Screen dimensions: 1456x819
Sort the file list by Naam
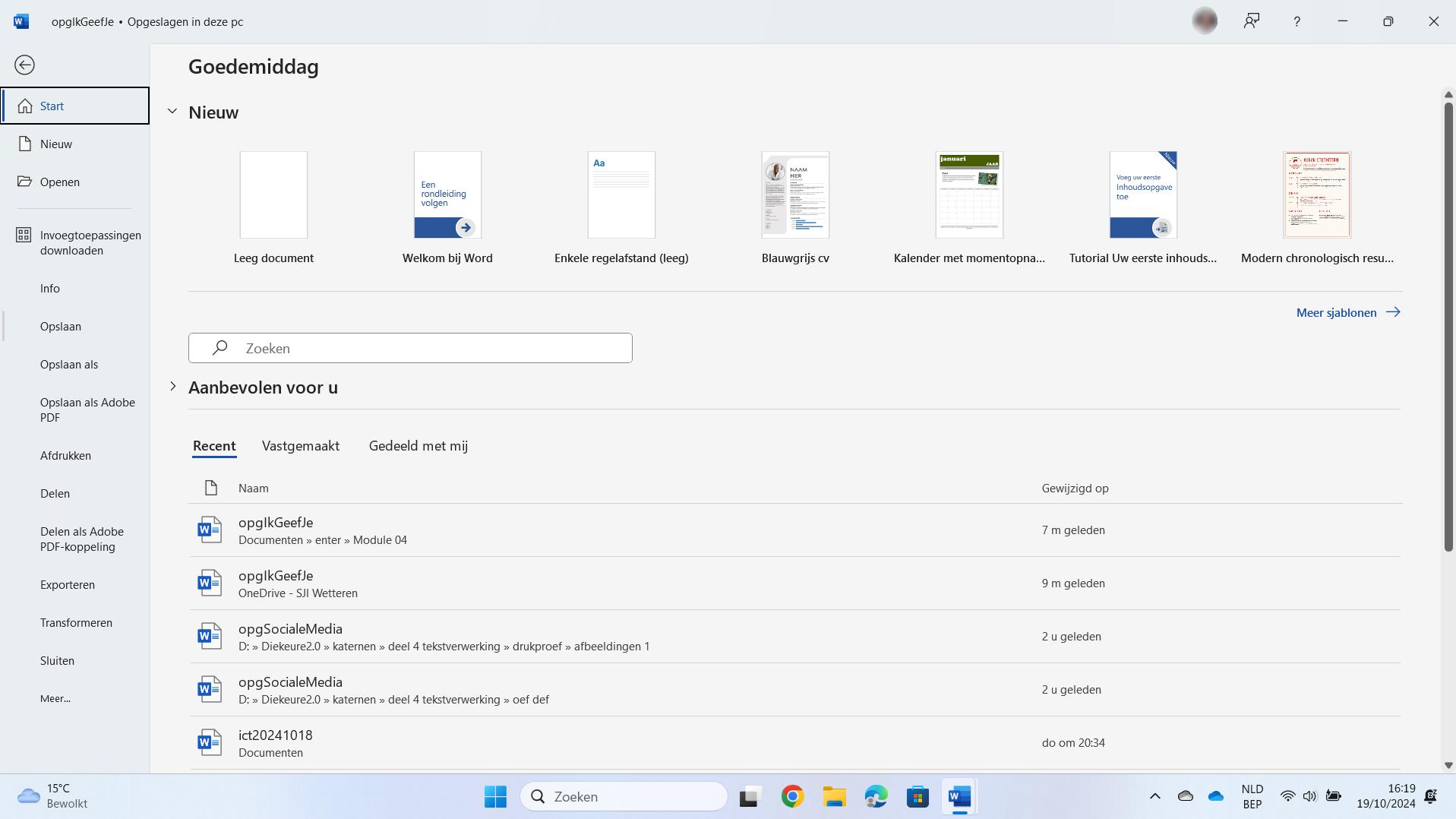tap(254, 489)
